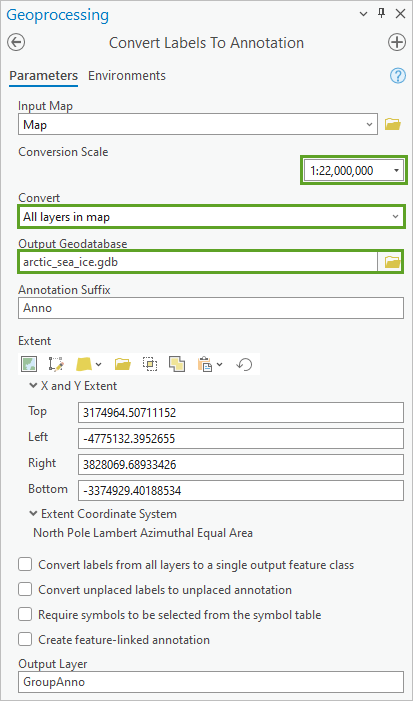
Task: Reset the extent with circular arrow
Action: tap(244, 365)
